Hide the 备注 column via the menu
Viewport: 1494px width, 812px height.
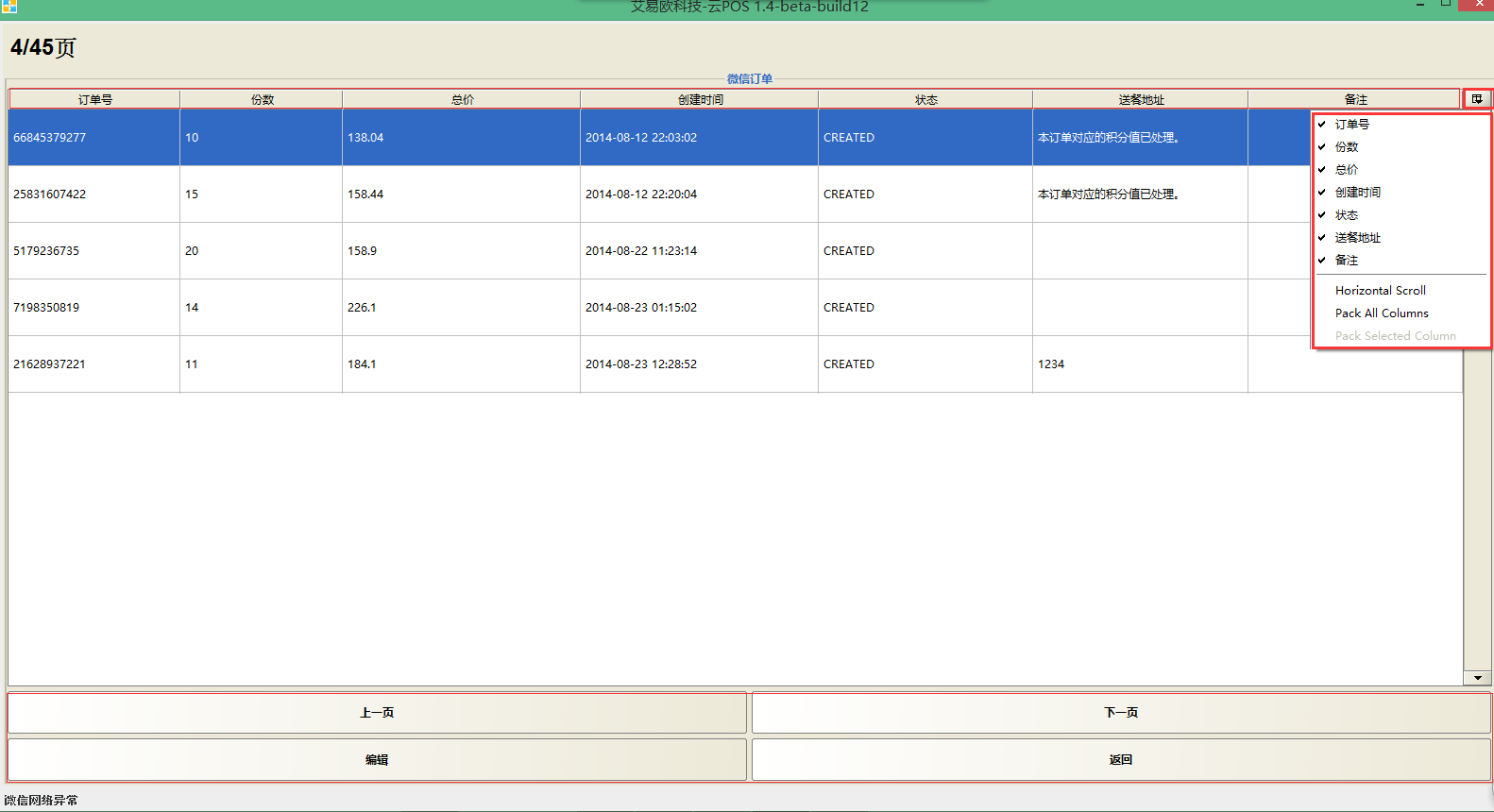point(1346,261)
